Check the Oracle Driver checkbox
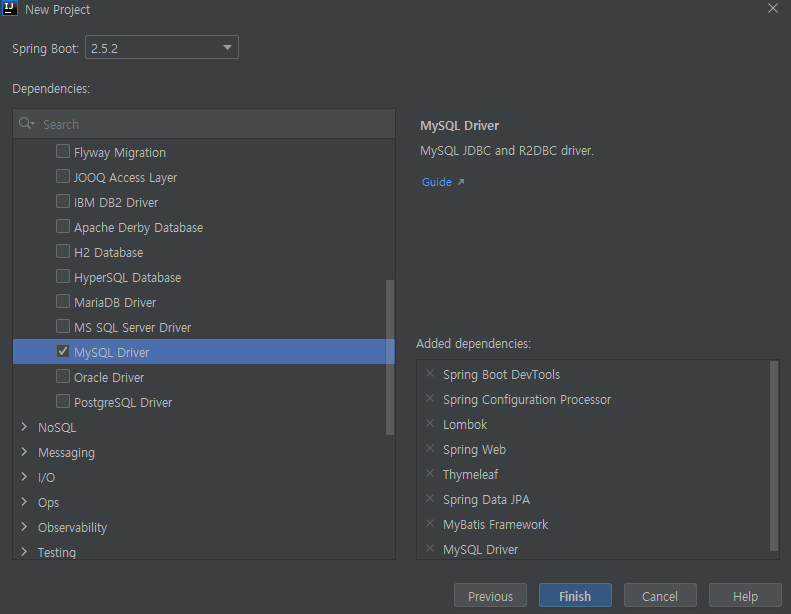Image resolution: width=791 pixels, height=614 pixels. coord(63,376)
